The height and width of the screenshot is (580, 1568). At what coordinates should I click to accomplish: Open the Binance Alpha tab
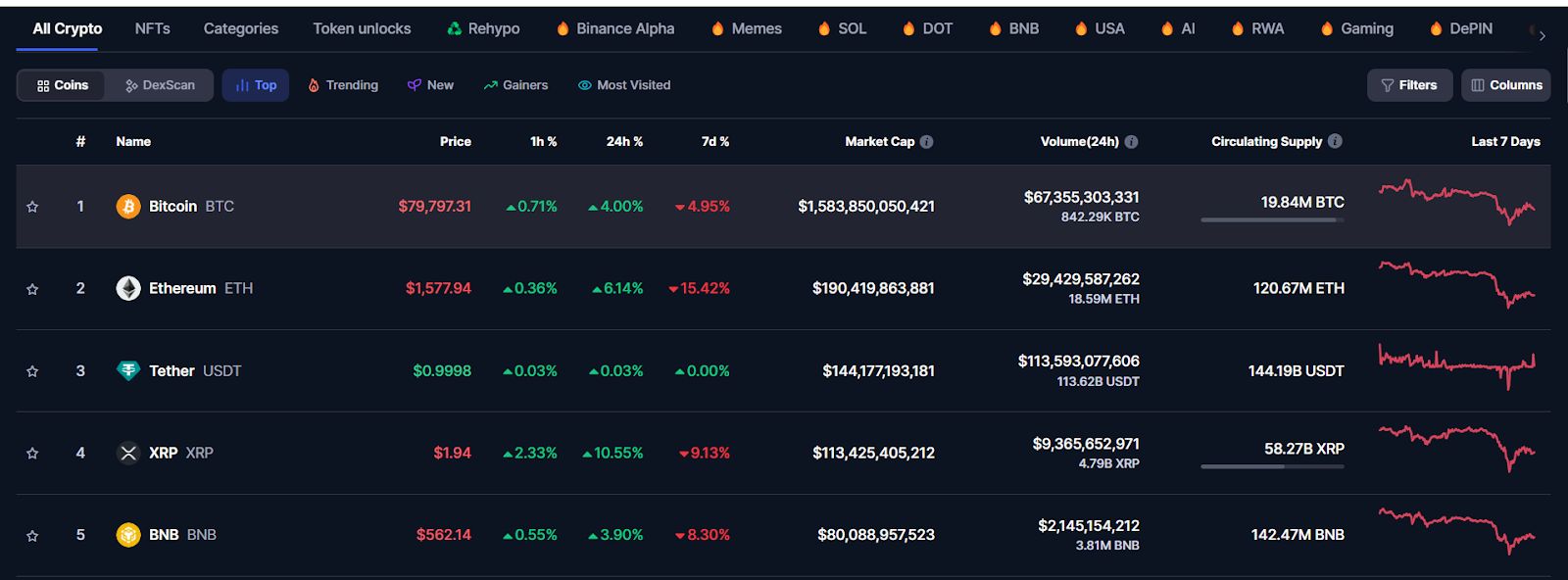pyautogui.click(x=615, y=28)
